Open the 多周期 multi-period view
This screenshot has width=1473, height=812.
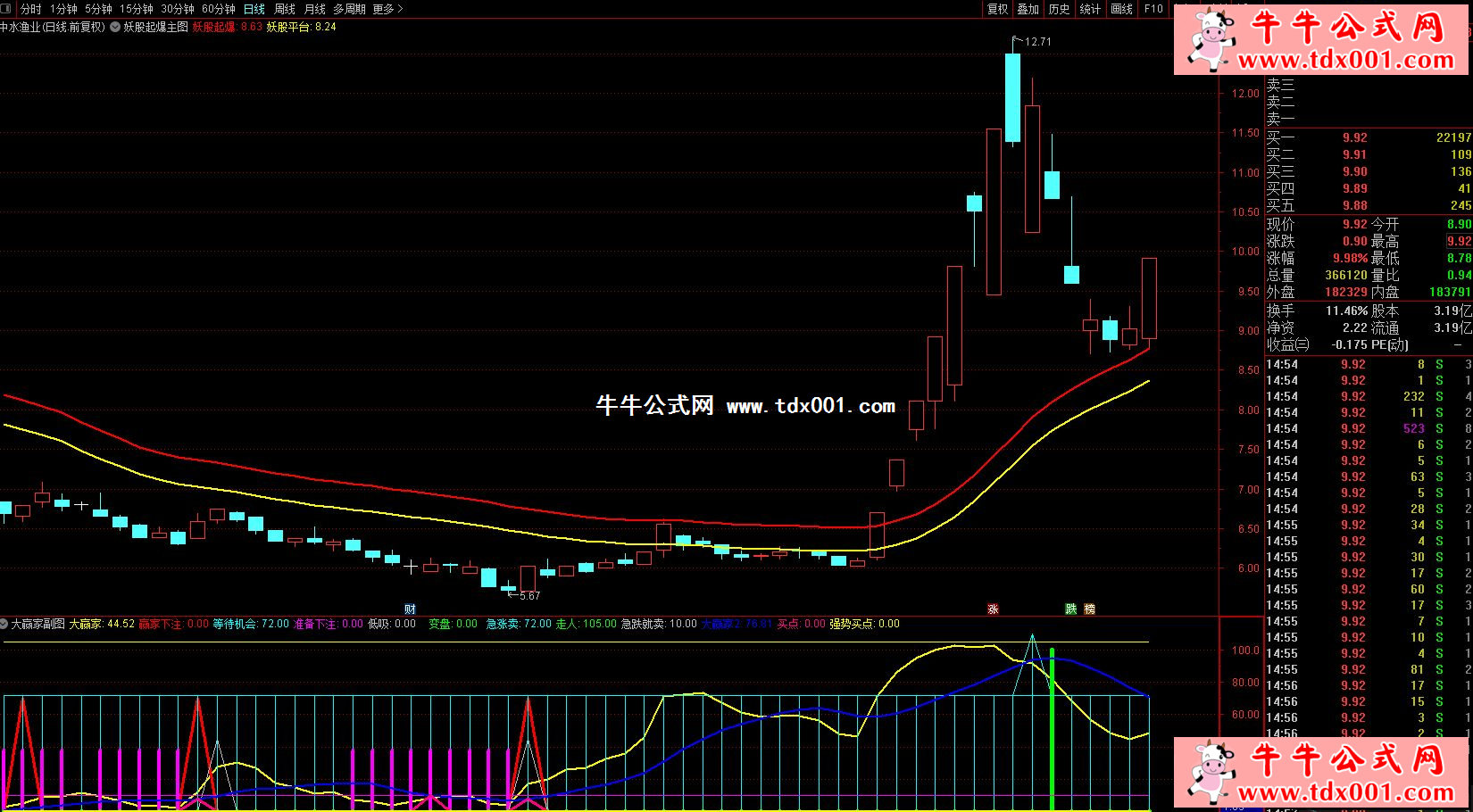350,9
